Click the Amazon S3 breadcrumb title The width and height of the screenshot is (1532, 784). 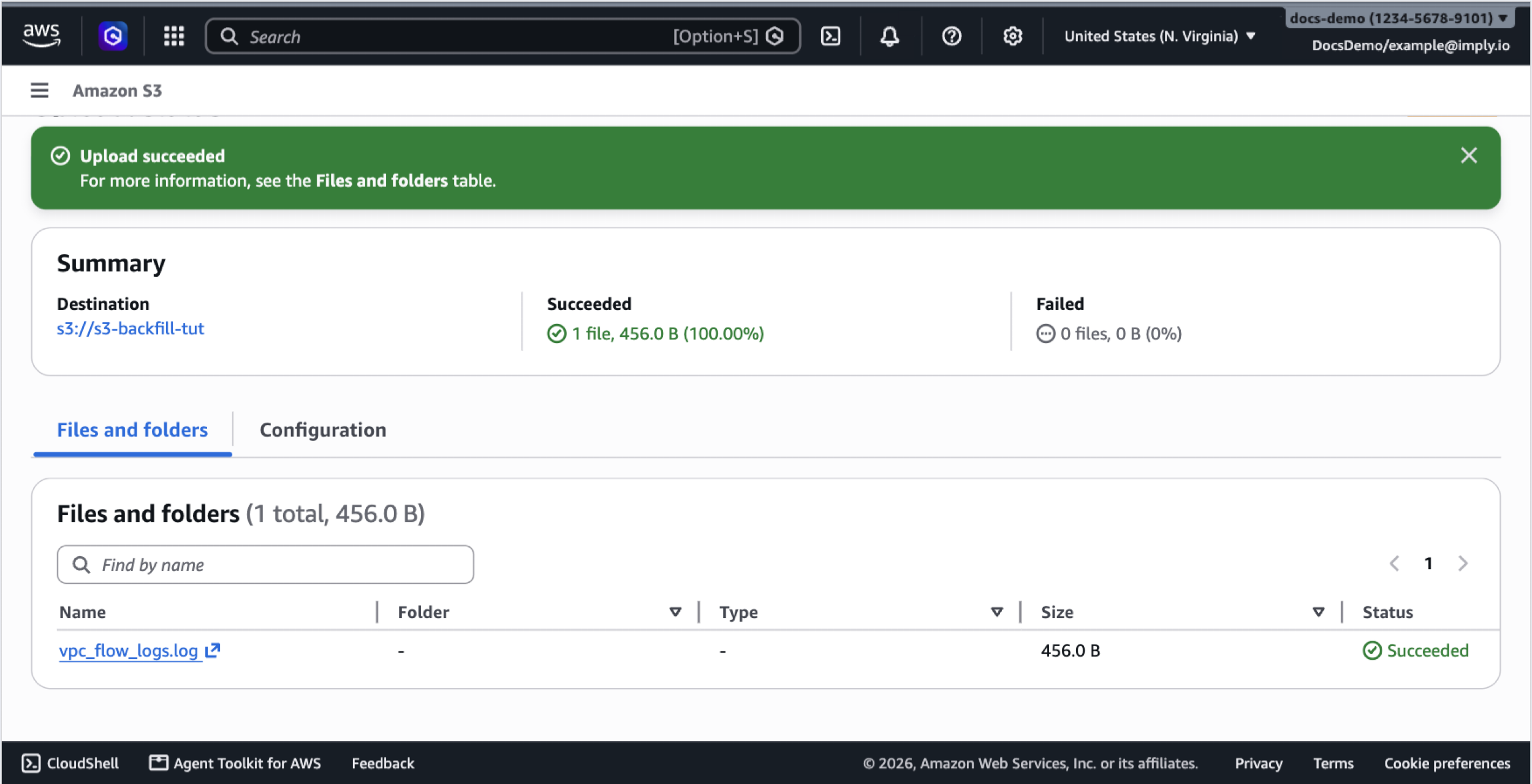pos(117,91)
